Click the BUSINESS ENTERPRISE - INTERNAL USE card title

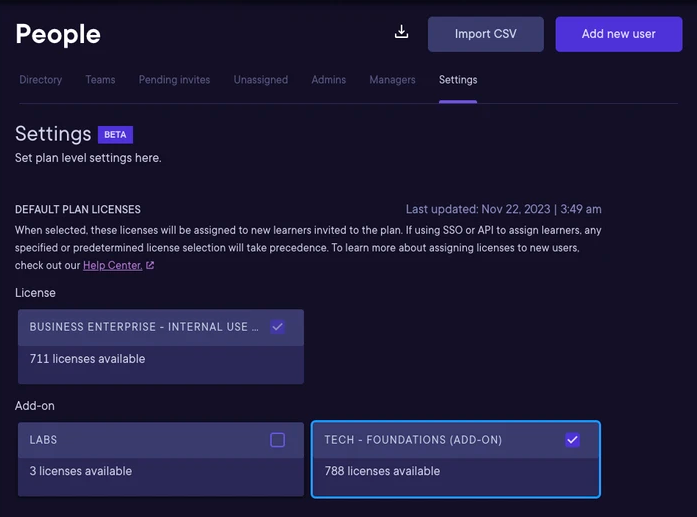point(144,327)
